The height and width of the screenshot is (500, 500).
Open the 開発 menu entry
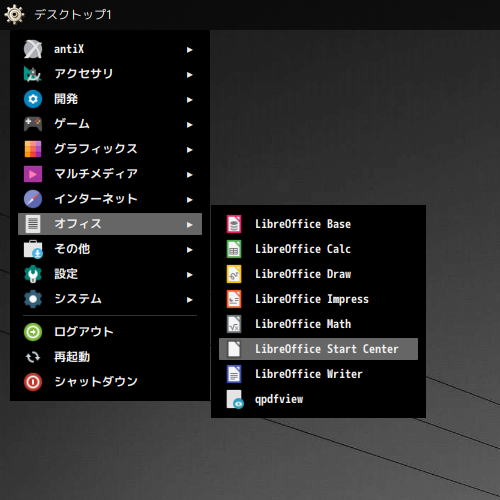[110, 99]
